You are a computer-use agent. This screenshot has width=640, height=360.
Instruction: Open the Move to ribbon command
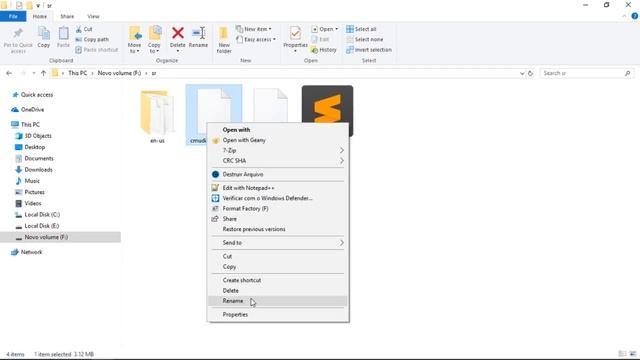click(134, 40)
